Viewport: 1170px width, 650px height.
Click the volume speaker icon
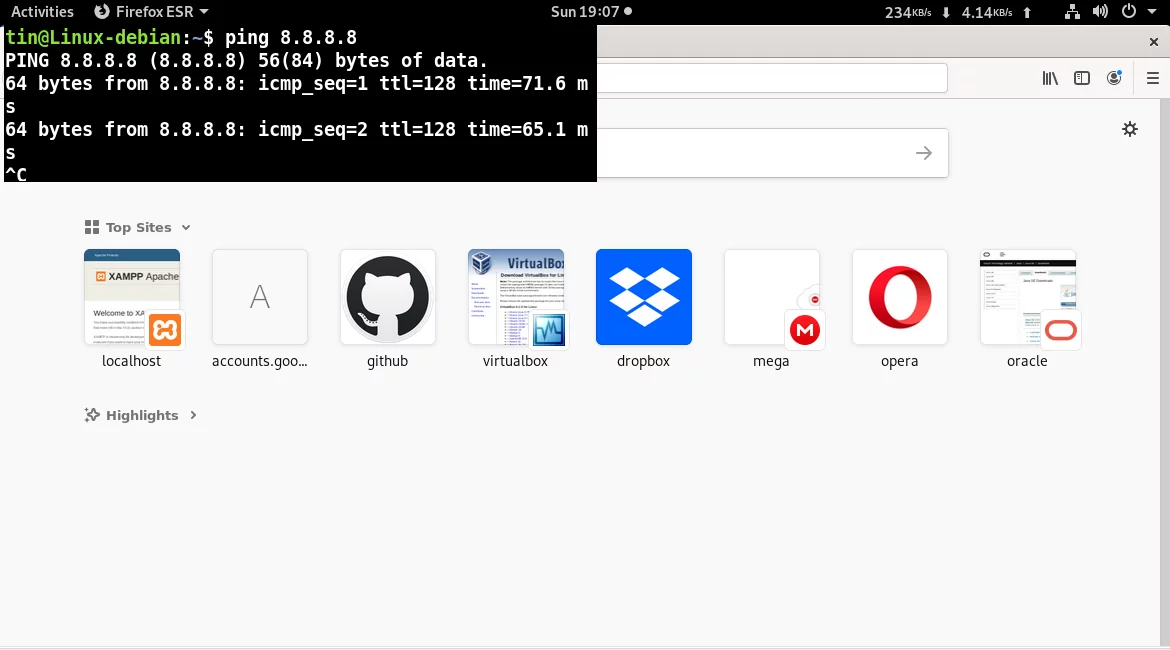coord(1101,12)
